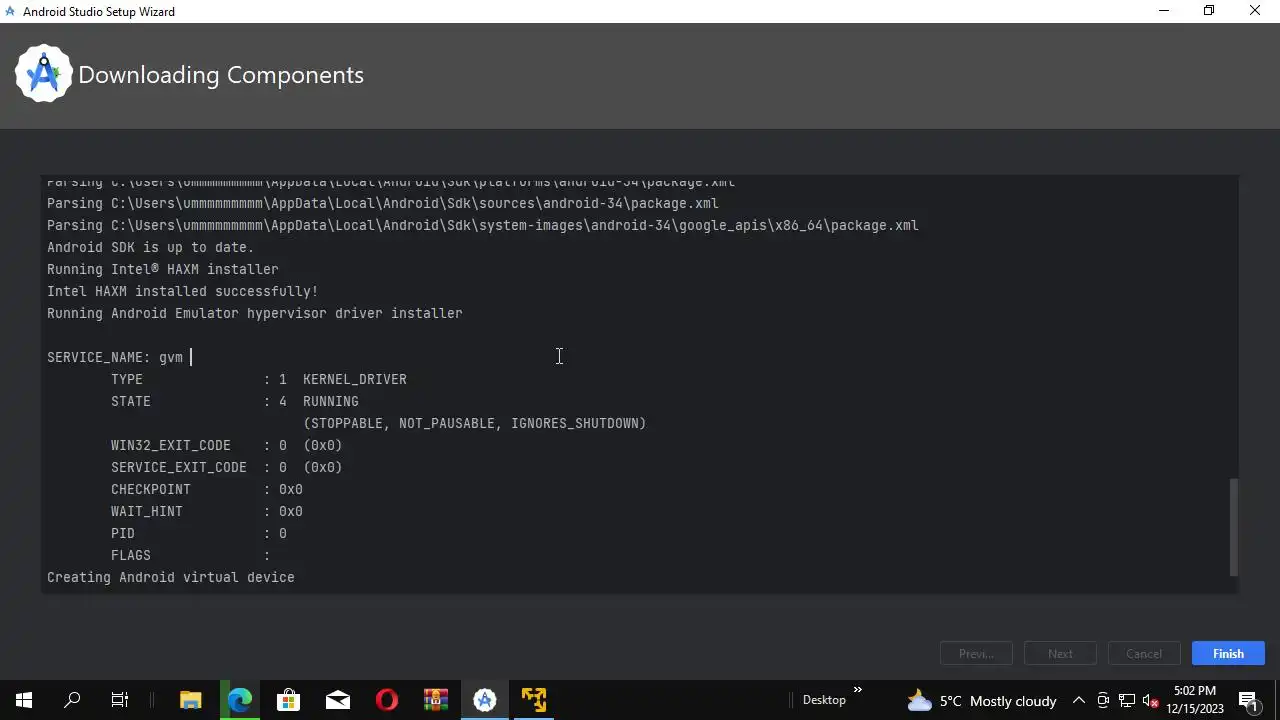
Task: Click the WAIT_HINT row
Action: (x=207, y=511)
